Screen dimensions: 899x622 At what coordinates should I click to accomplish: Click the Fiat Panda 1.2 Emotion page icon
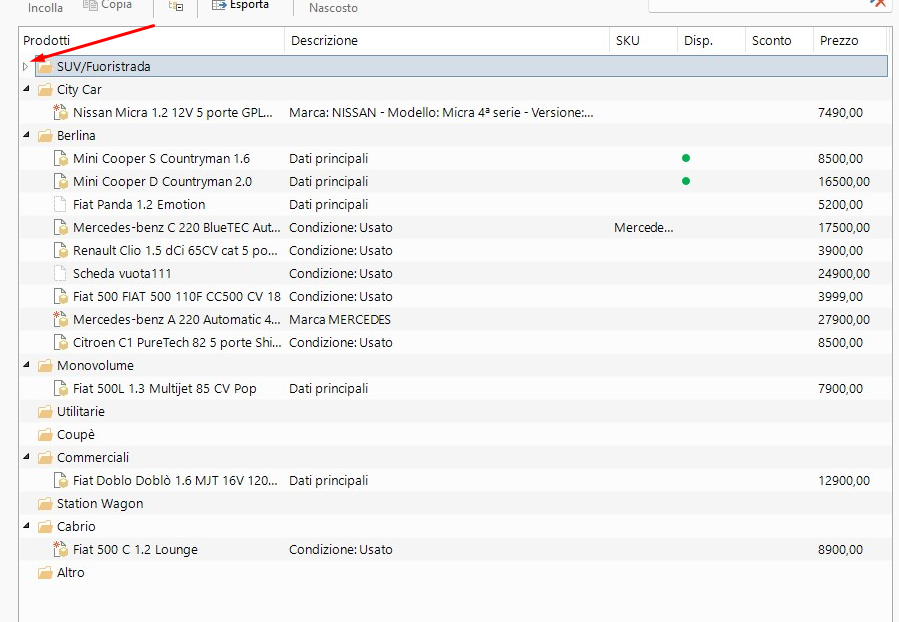point(60,205)
